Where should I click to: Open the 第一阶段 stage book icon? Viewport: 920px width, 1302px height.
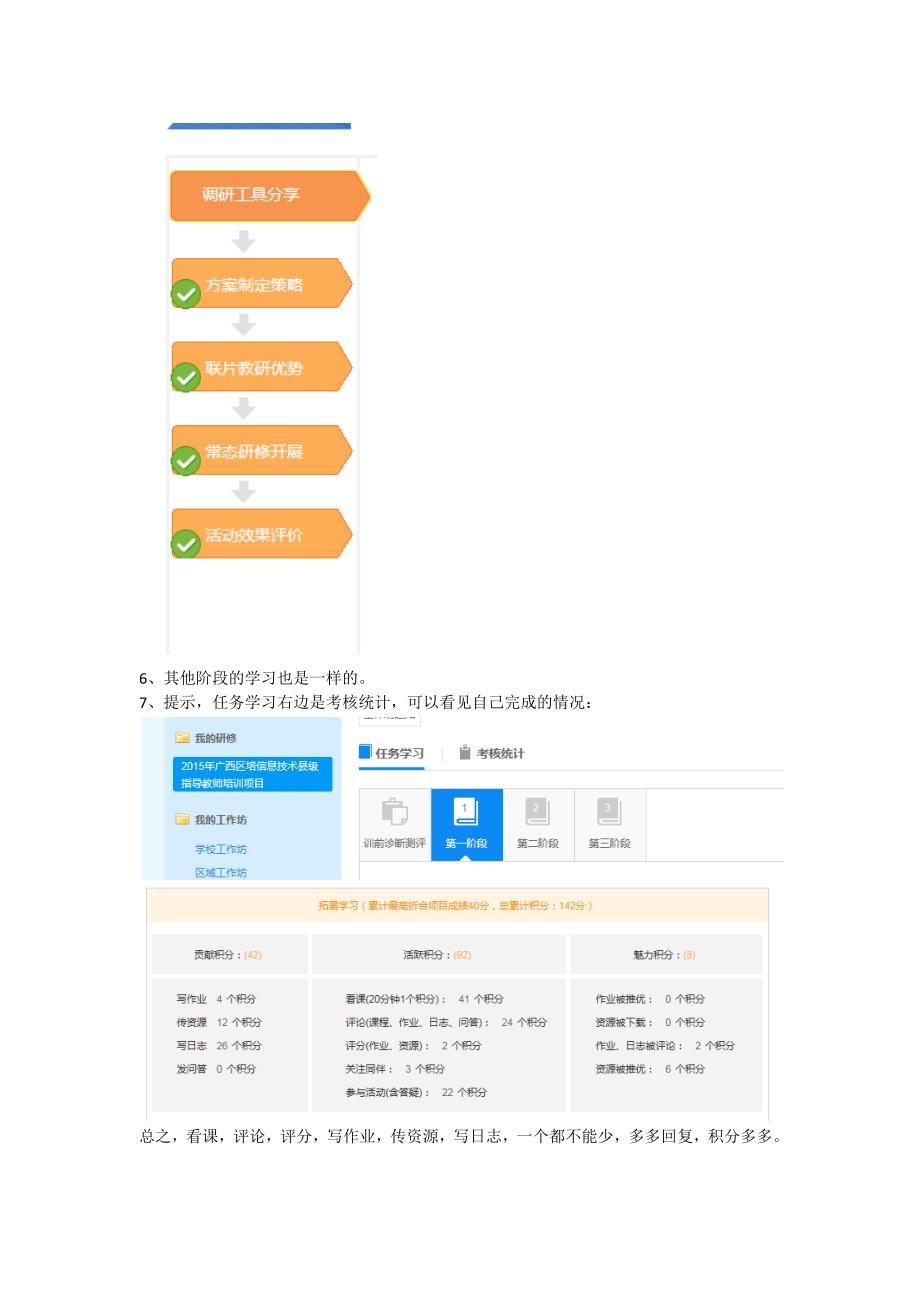coord(466,810)
